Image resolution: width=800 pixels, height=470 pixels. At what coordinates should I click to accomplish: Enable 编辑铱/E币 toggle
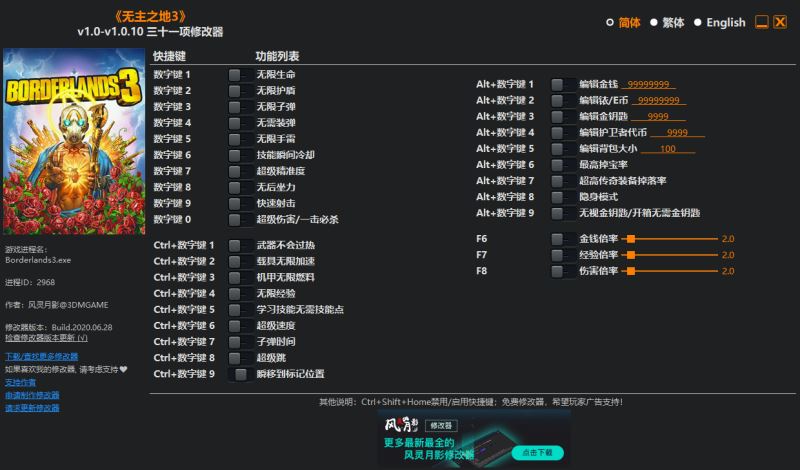[x=563, y=101]
